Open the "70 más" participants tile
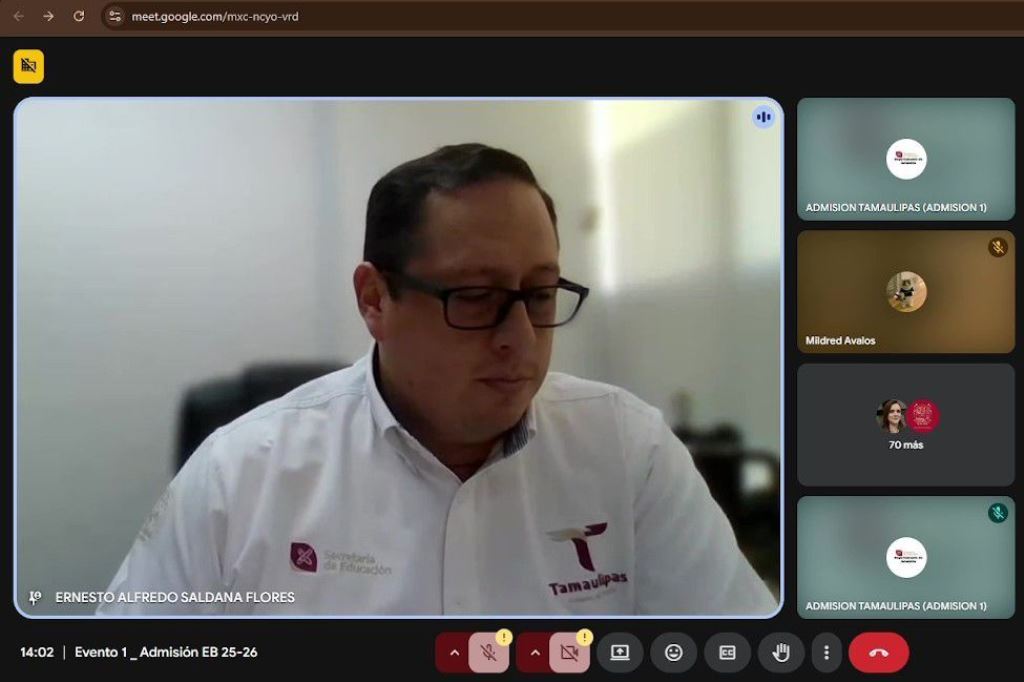The height and width of the screenshot is (682, 1024). 905,424
